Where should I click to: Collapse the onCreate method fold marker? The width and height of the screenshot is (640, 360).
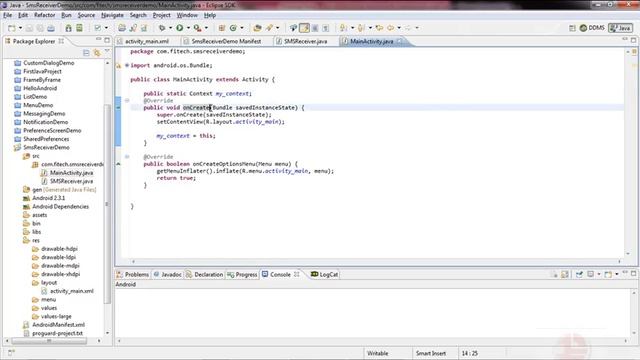(127, 100)
